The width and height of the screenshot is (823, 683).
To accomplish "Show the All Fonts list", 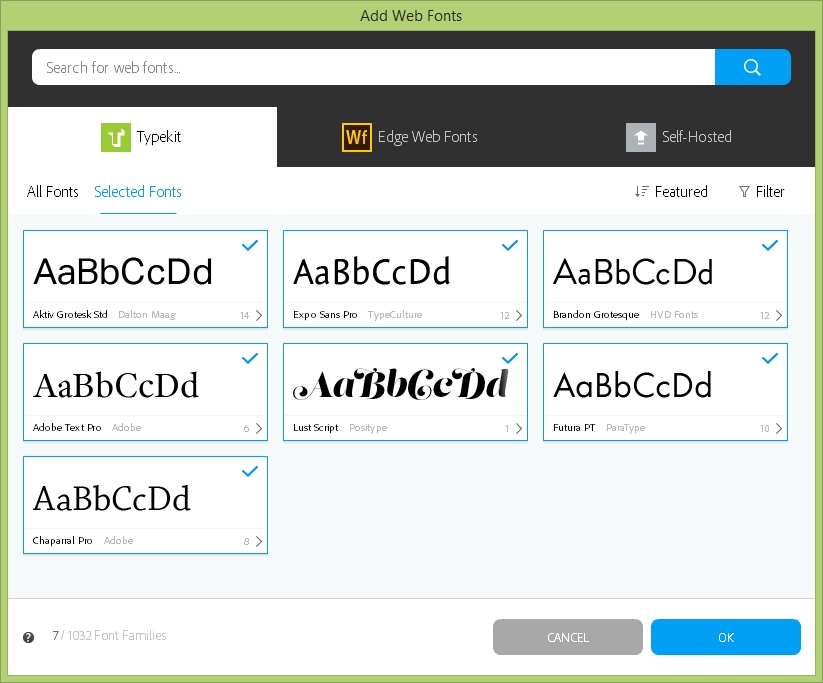I will pos(52,192).
